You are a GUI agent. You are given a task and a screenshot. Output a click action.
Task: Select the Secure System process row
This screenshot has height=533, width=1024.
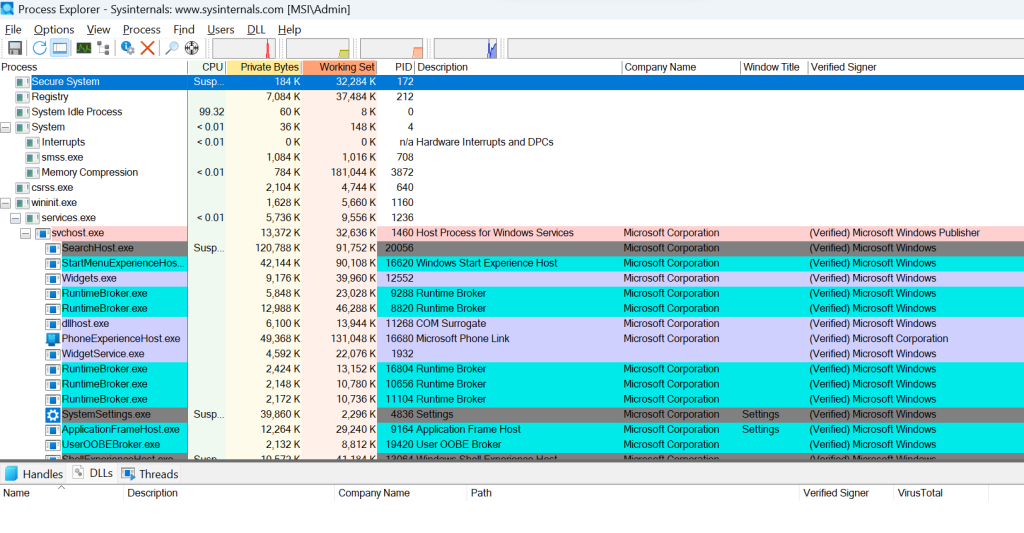(512, 82)
